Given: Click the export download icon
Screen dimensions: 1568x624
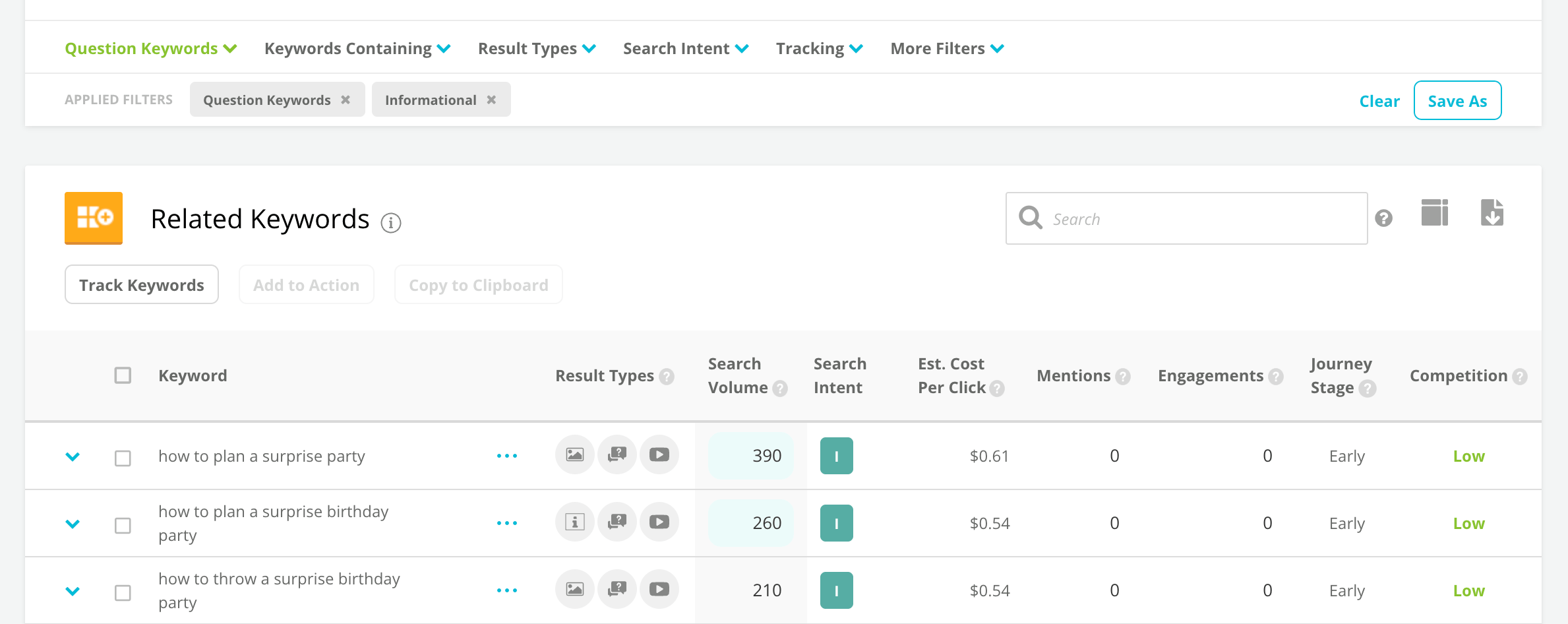Looking at the screenshot, I should click(1492, 213).
